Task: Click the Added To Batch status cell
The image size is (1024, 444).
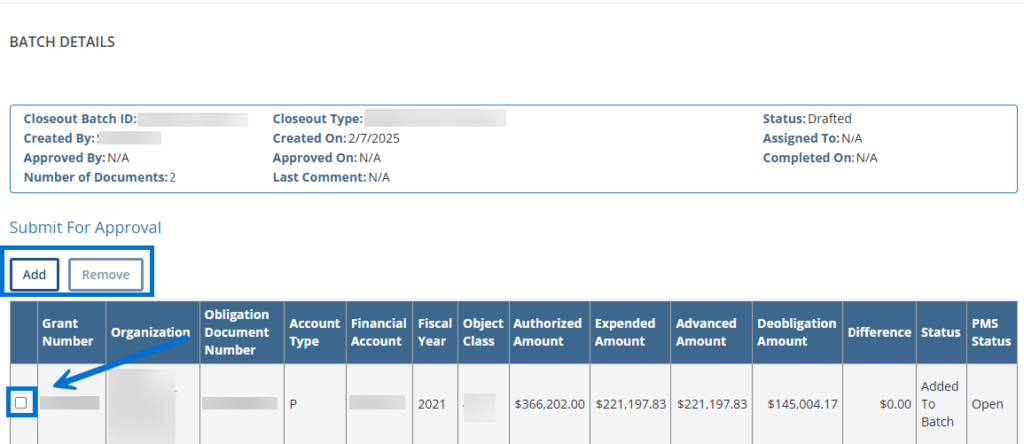Action: [939, 404]
